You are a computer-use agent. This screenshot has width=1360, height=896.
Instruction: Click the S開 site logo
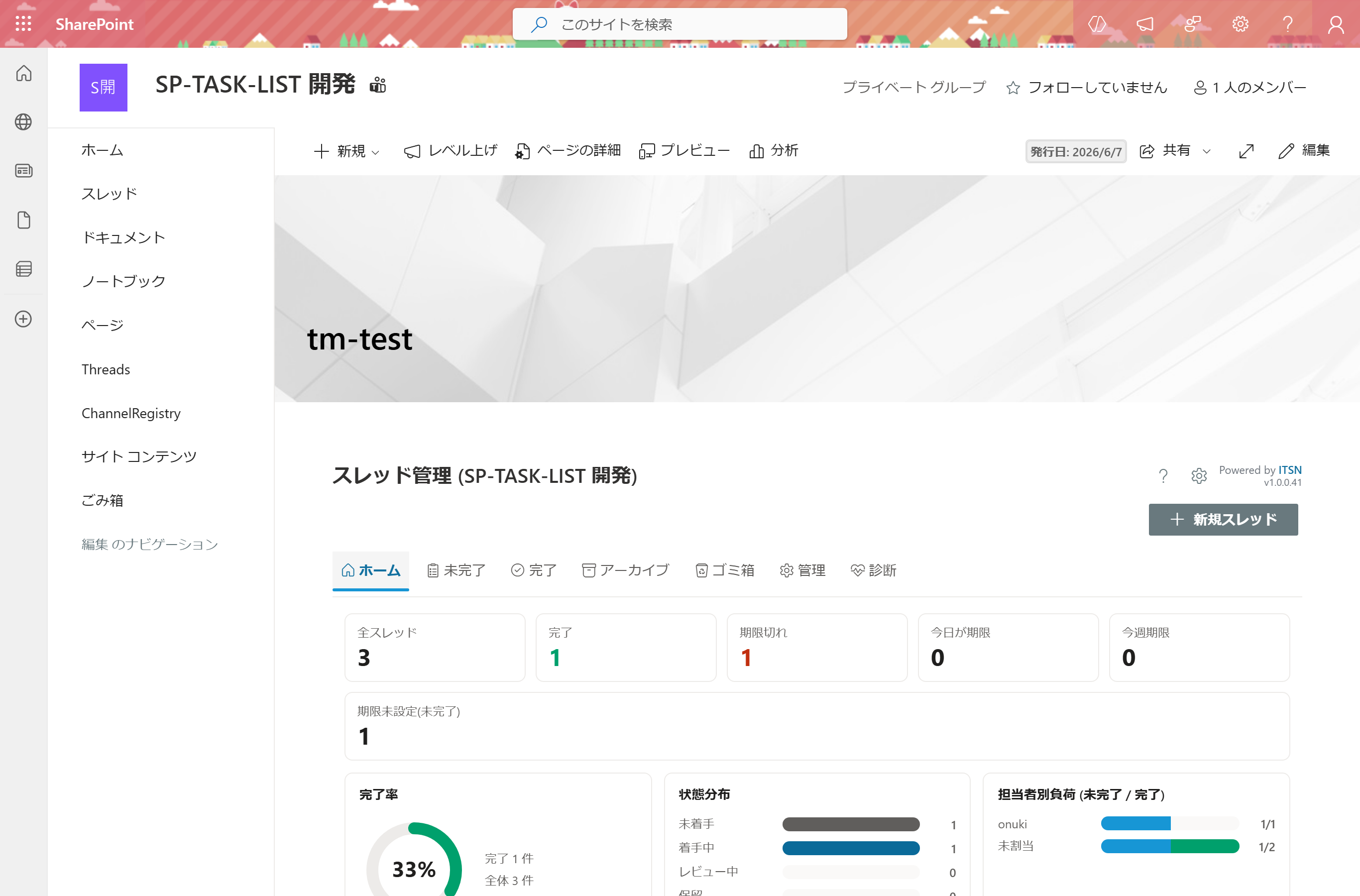[x=104, y=88]
